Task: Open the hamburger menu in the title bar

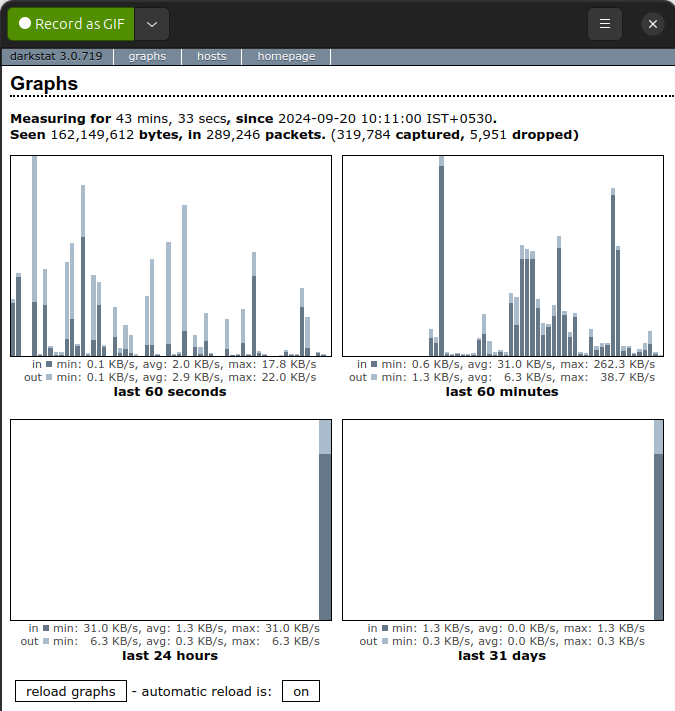Action: (604, 23)
